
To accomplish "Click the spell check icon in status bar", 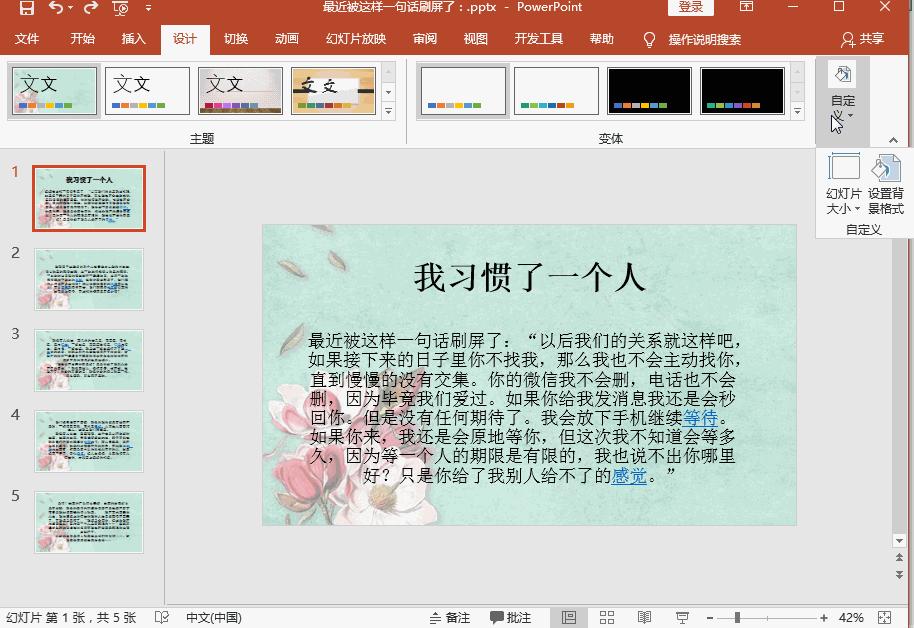I will pos(162,617).
